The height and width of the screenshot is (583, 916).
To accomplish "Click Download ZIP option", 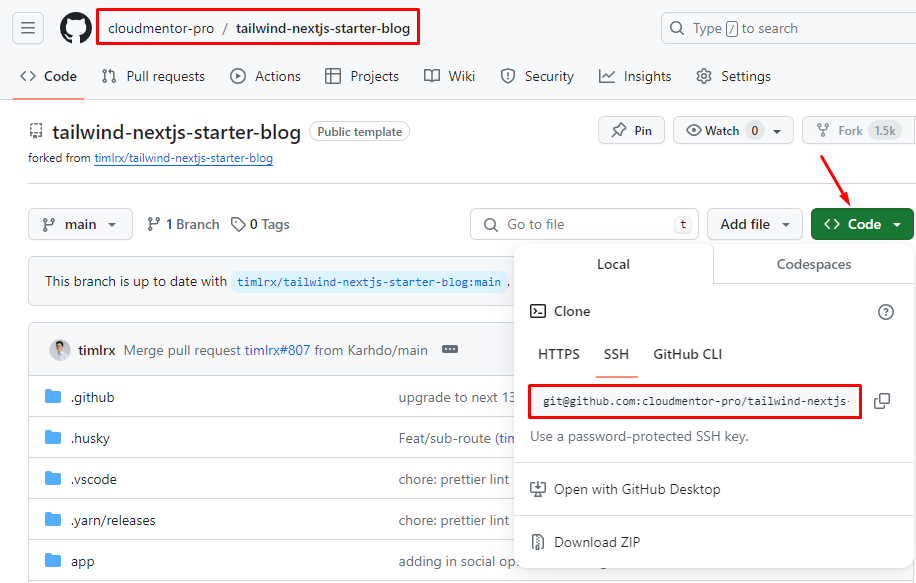I will (x=597, y=542).
